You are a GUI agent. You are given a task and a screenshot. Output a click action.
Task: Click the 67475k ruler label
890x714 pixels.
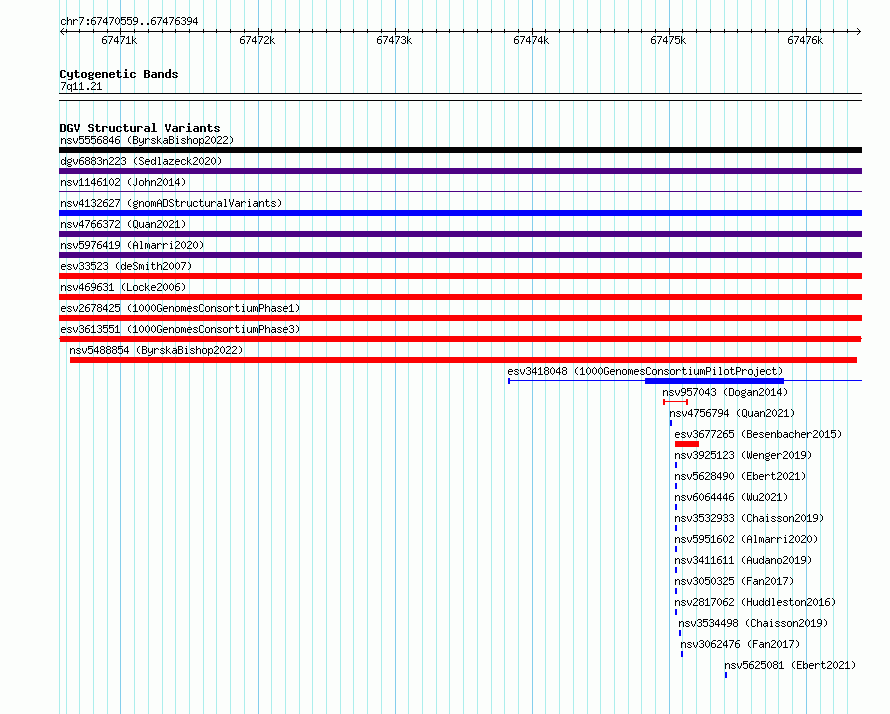[x=668, y=40]
